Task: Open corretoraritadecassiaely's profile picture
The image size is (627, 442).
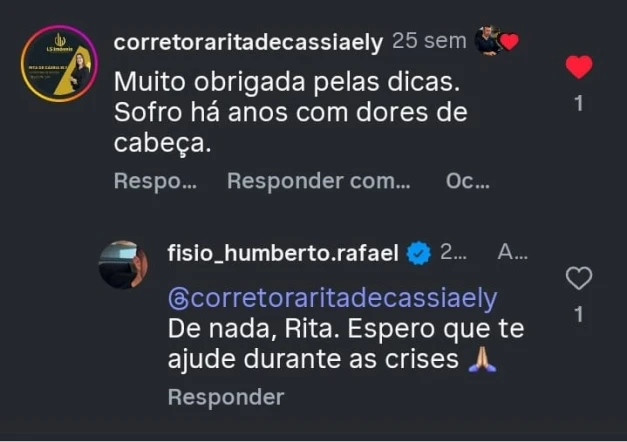Action: 59,65
